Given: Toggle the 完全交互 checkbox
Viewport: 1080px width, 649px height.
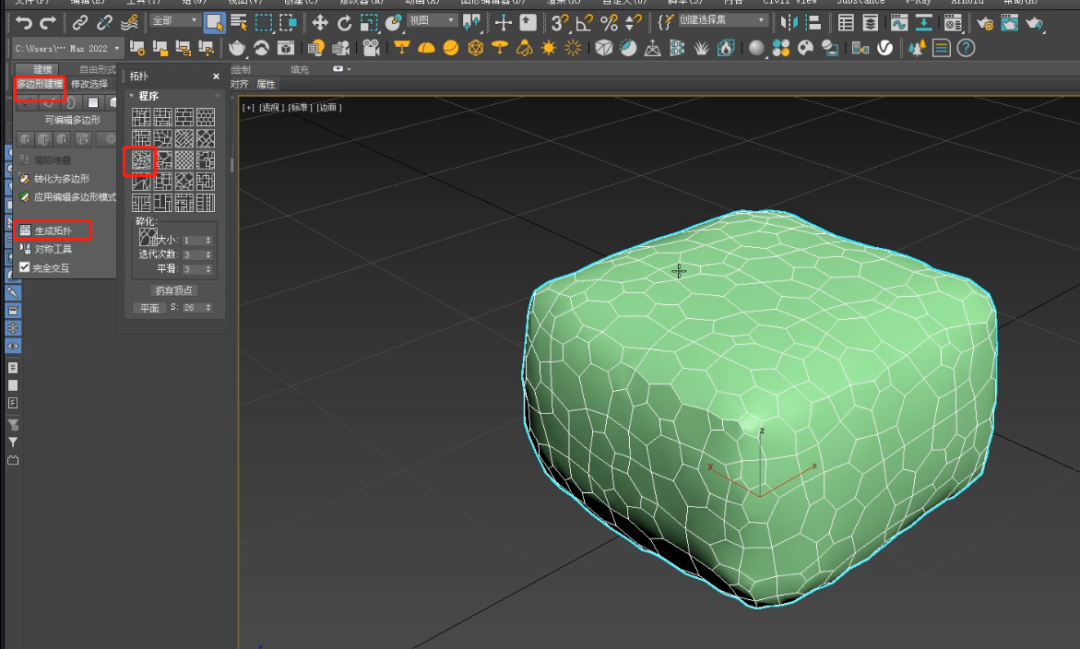Looking at the screenshot, I should 25,268.
